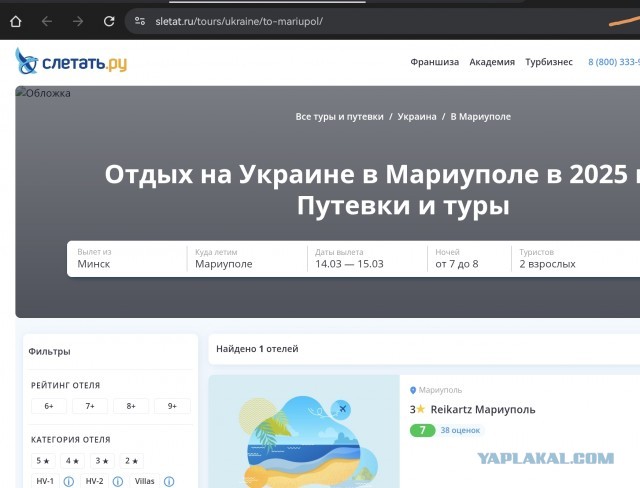Click the sletat.ru address bar URL

coord(239,21)
